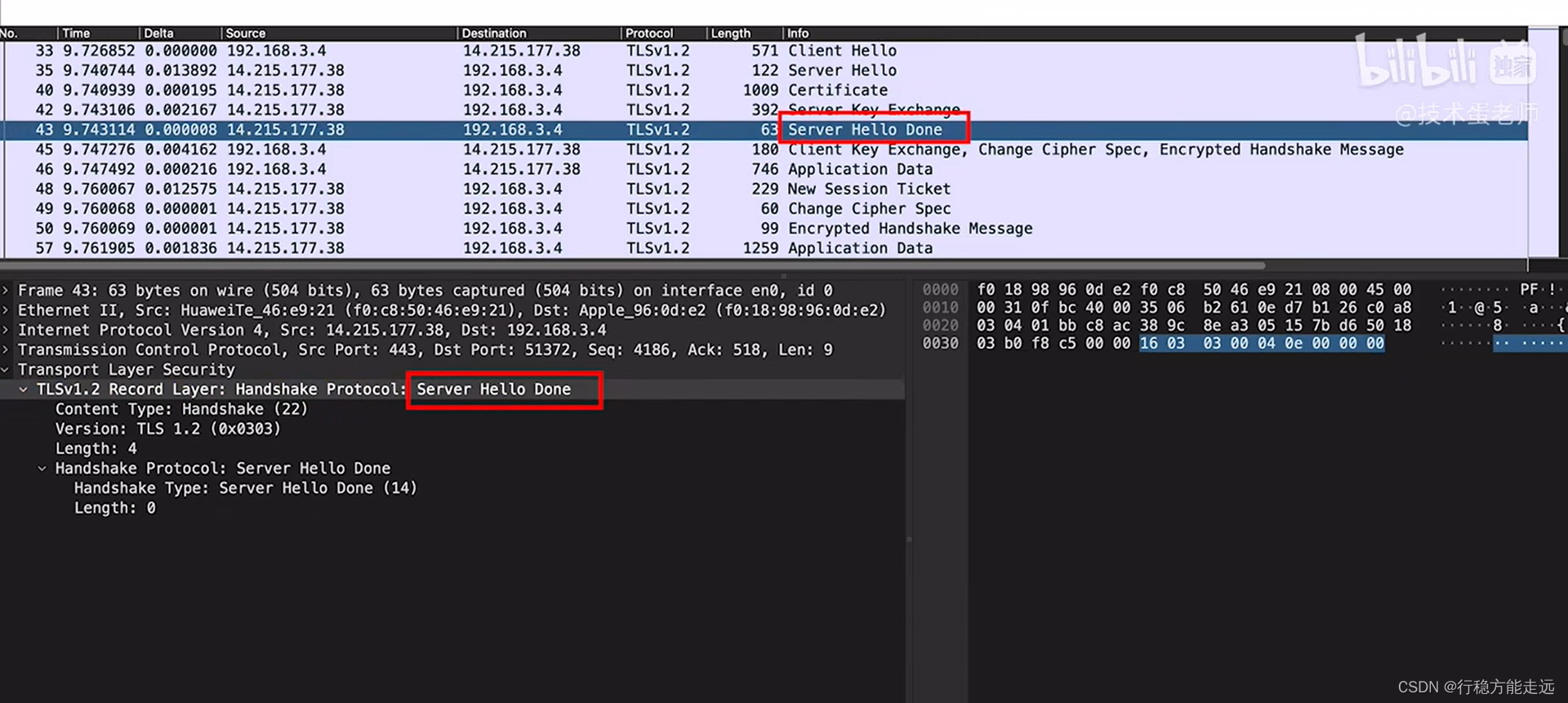
Task: Sort packets by the Source column header
Action: coord(339,33)
